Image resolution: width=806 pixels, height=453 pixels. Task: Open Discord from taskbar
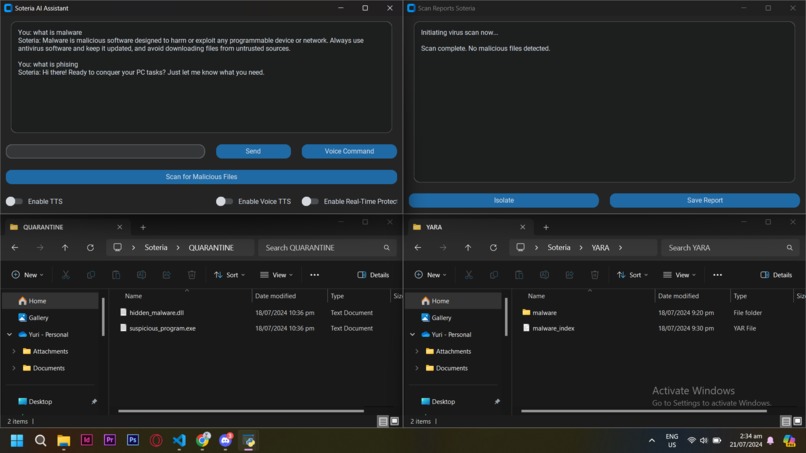(x=226, y=441)
